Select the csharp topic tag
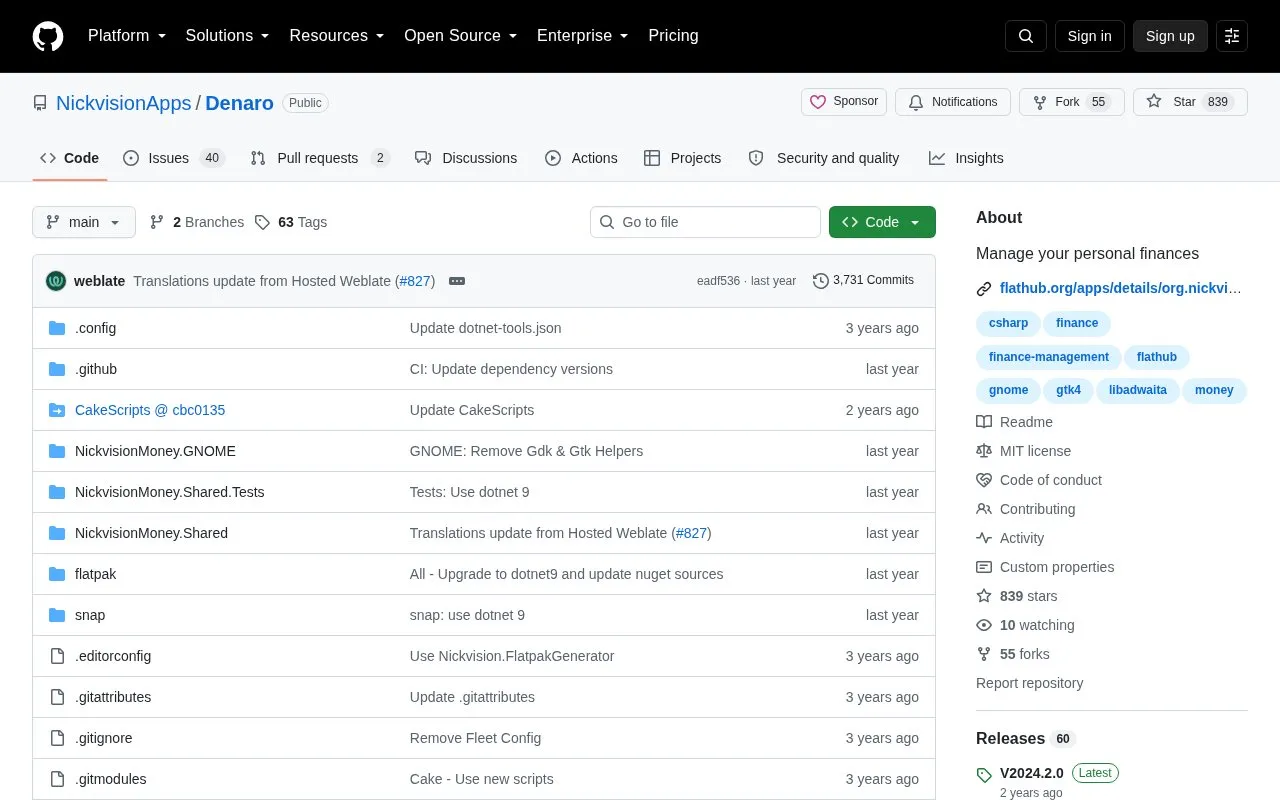The width and height of the screenshot is (1280, 800). 1008,323
